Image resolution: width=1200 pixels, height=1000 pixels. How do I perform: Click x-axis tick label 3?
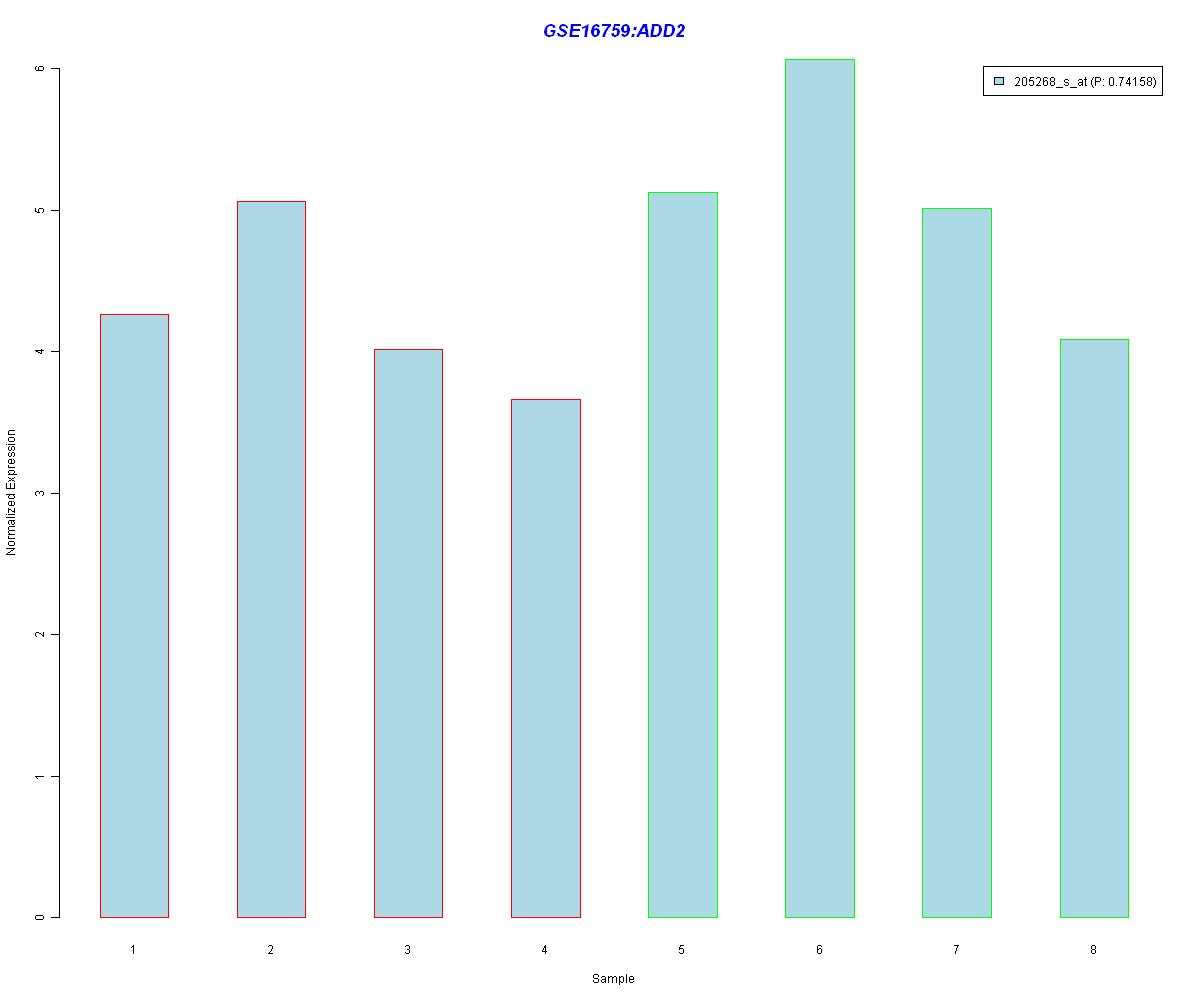408,949
